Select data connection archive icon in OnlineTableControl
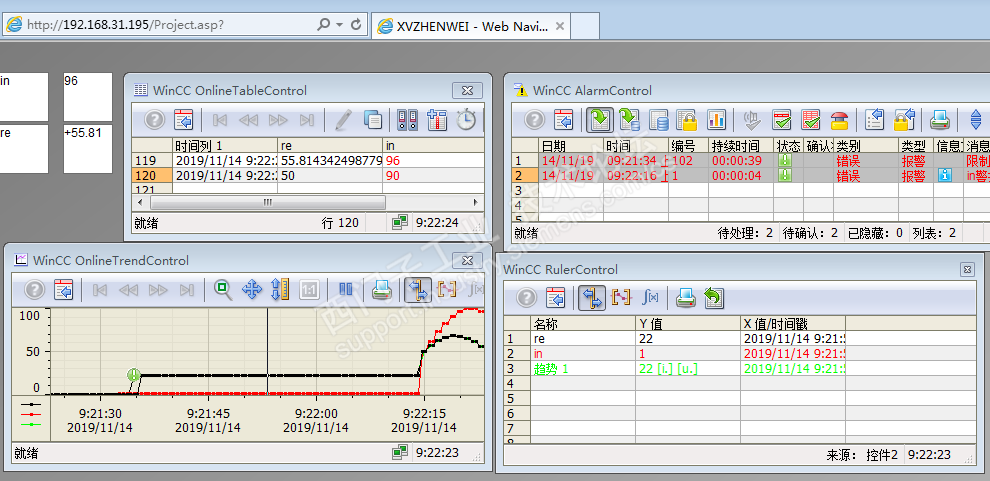 point(407,119)
